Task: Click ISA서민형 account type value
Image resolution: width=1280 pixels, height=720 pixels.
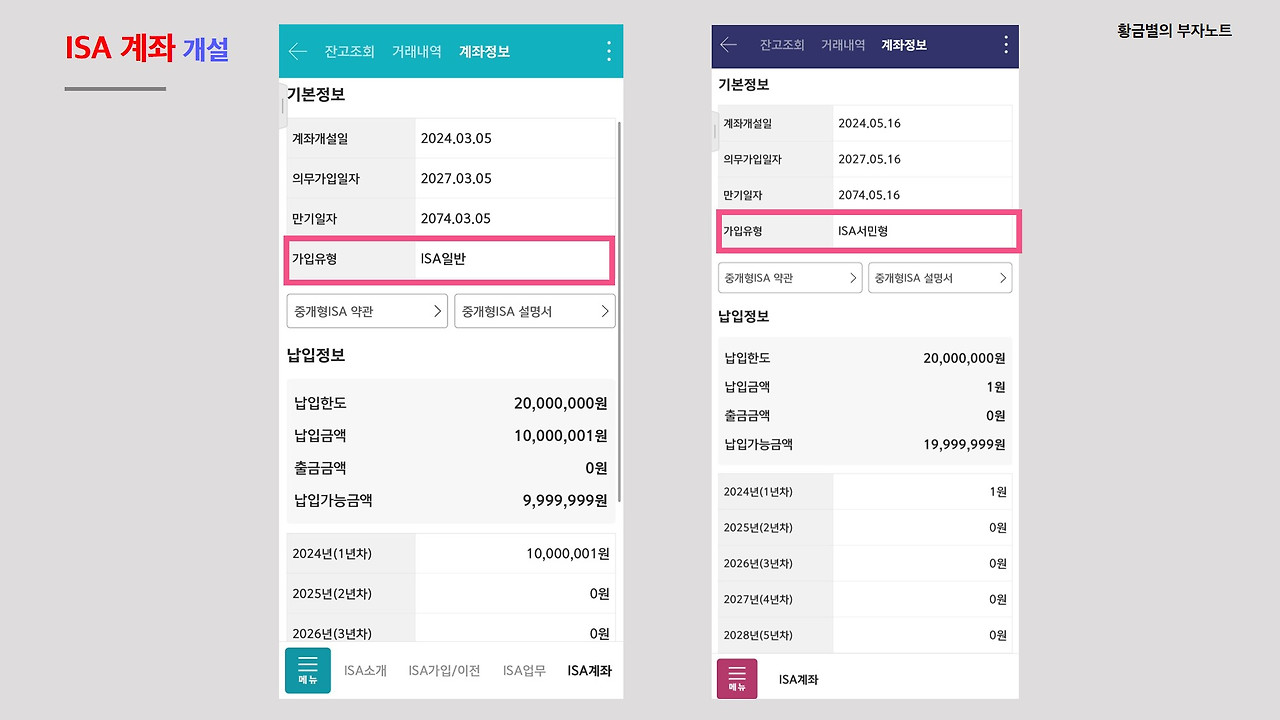Action: pyautogui.click(x=863, y=231)
